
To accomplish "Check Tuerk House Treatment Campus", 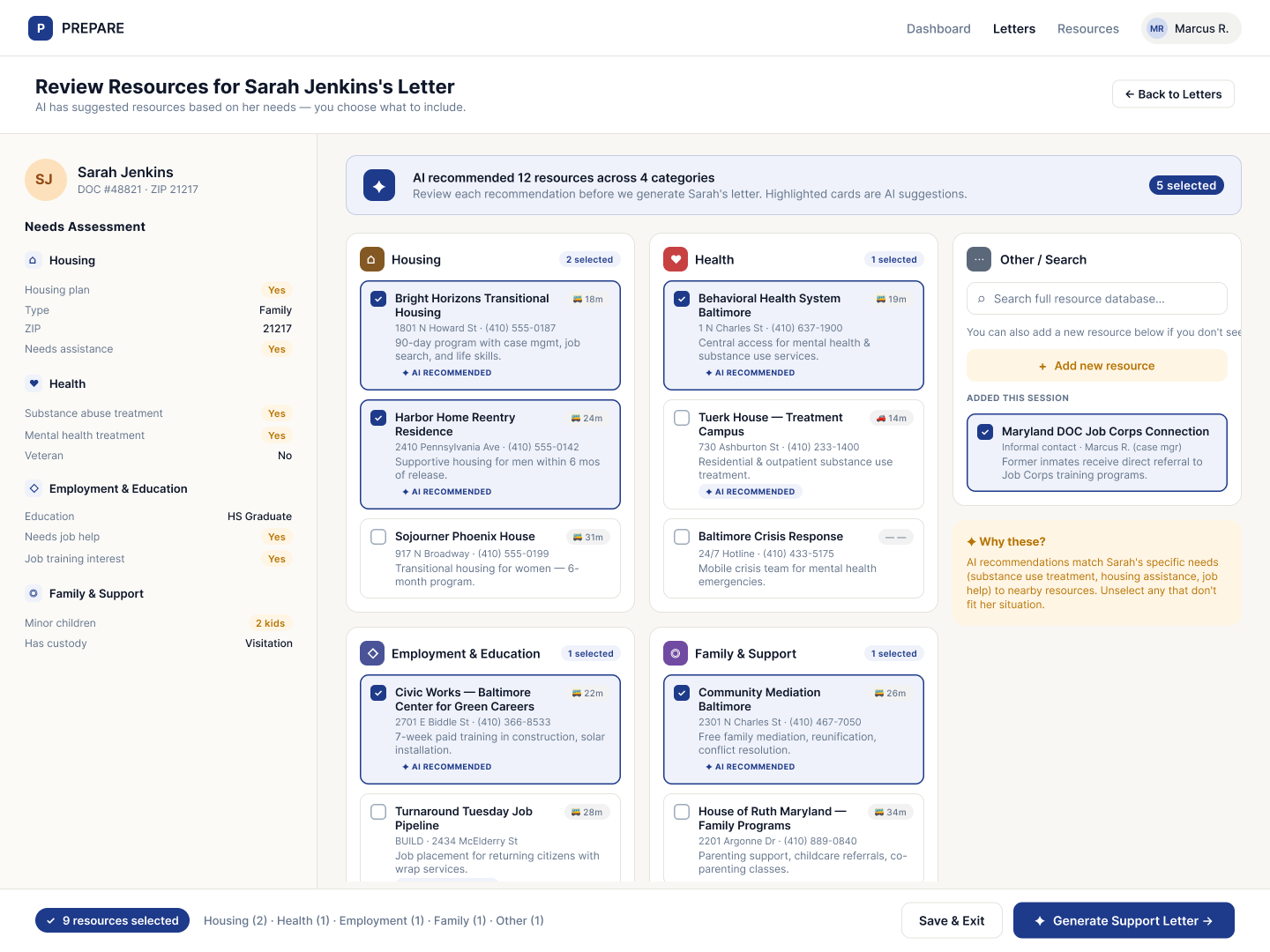I will (682, 418).
